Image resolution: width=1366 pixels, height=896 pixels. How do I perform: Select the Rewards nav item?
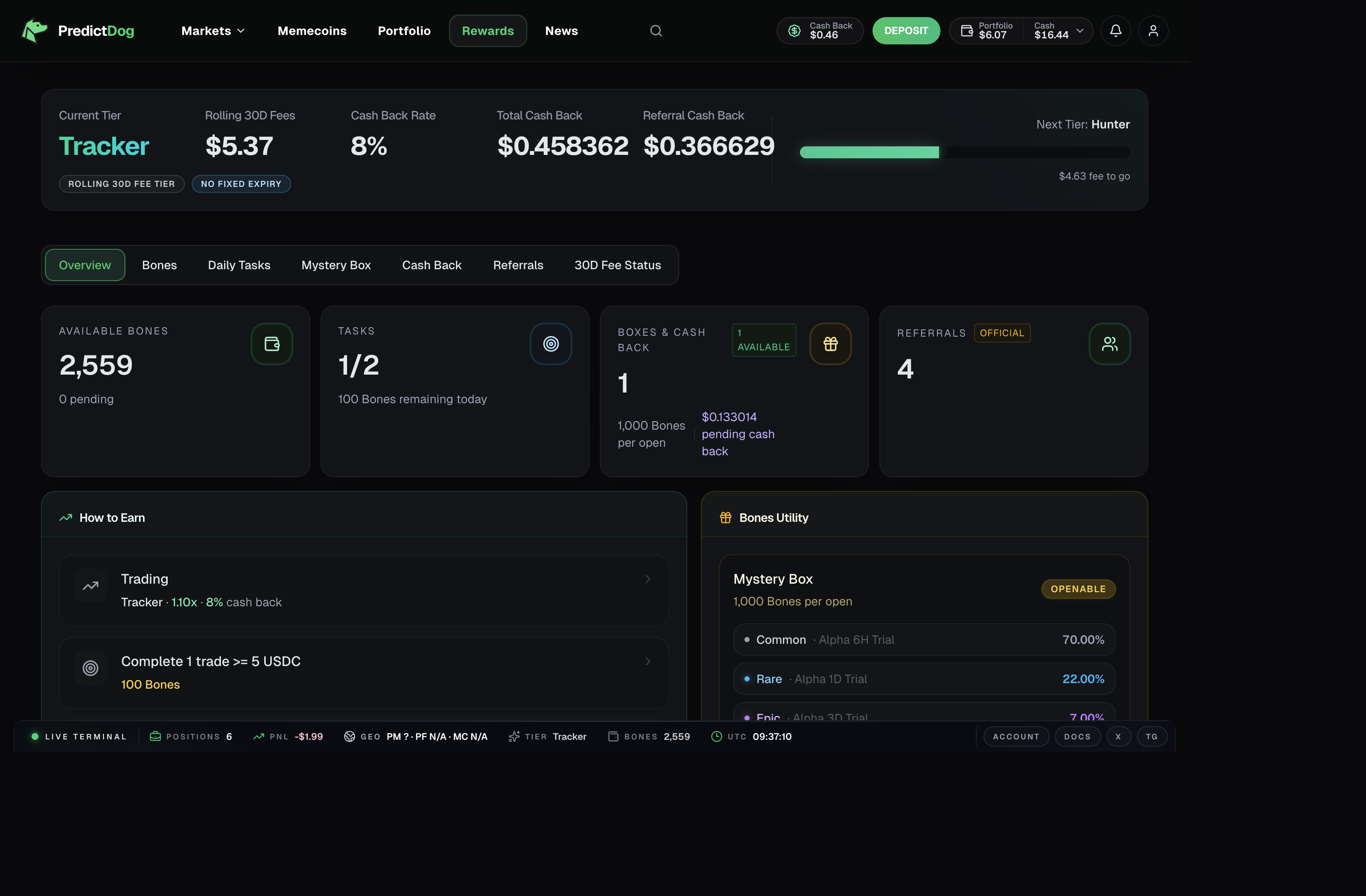click(488, 31)
